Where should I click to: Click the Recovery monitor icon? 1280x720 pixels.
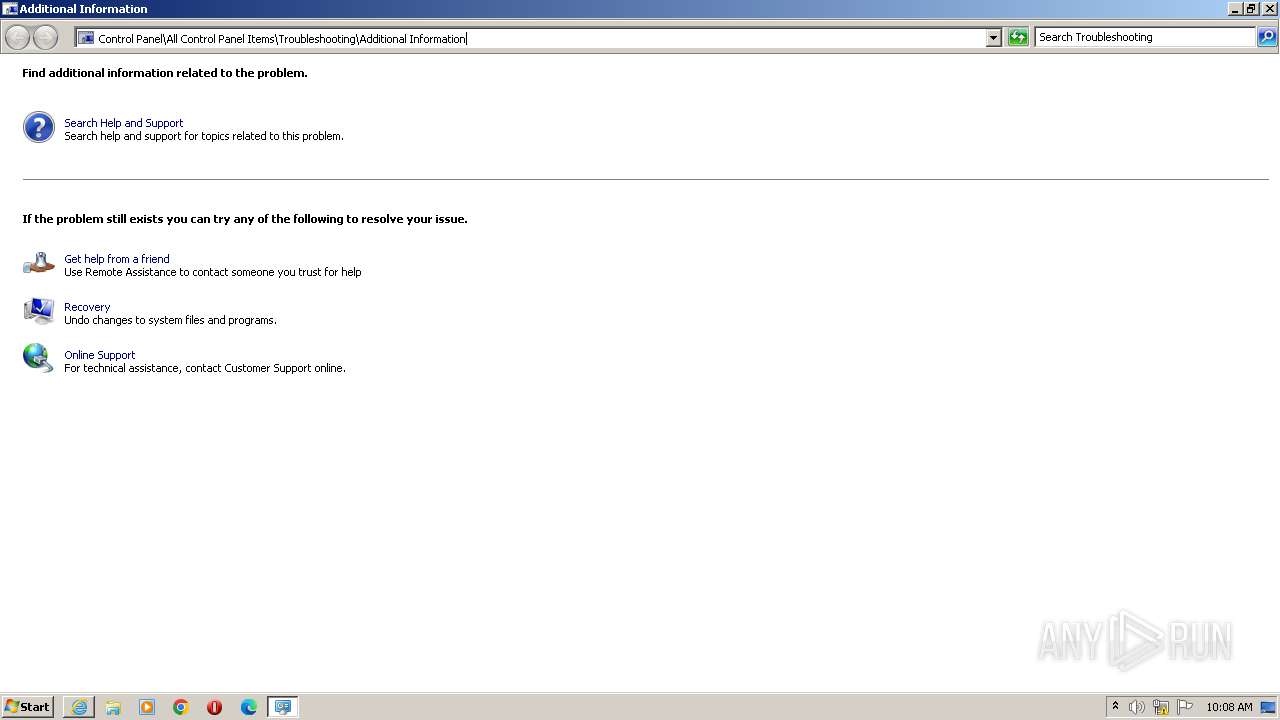click(39, 311)
